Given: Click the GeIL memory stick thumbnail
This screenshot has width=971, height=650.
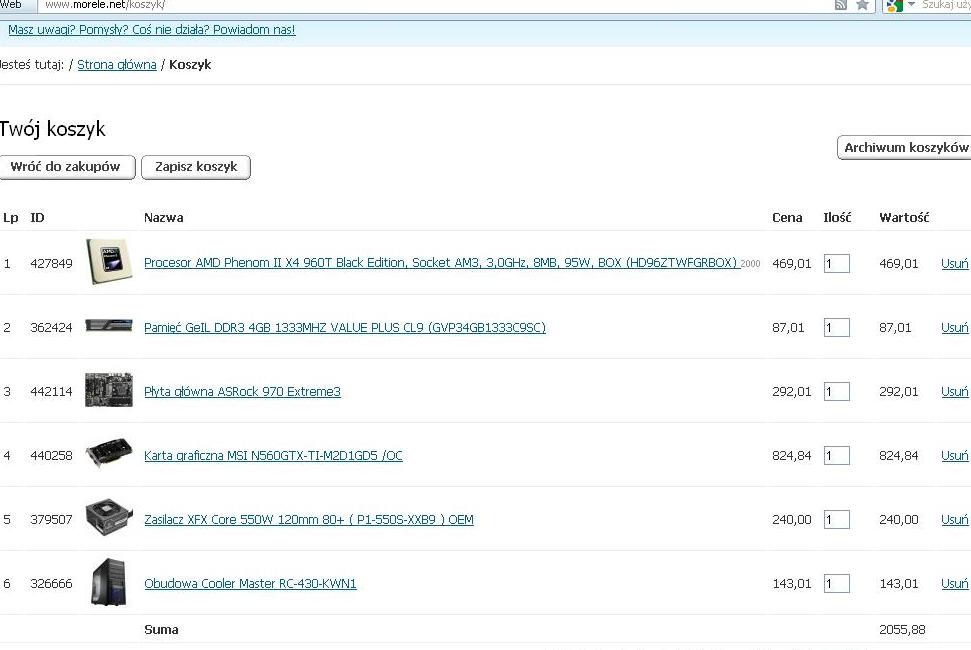Looking at the screenshot, I should click(109, 326).
